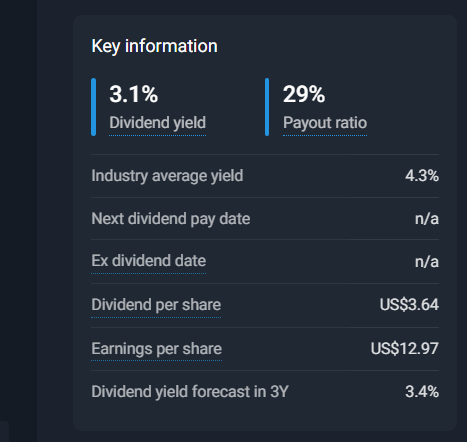467x442 pixels.
Task: Click the 4.3% industry yield value
Action: (422, 176)
